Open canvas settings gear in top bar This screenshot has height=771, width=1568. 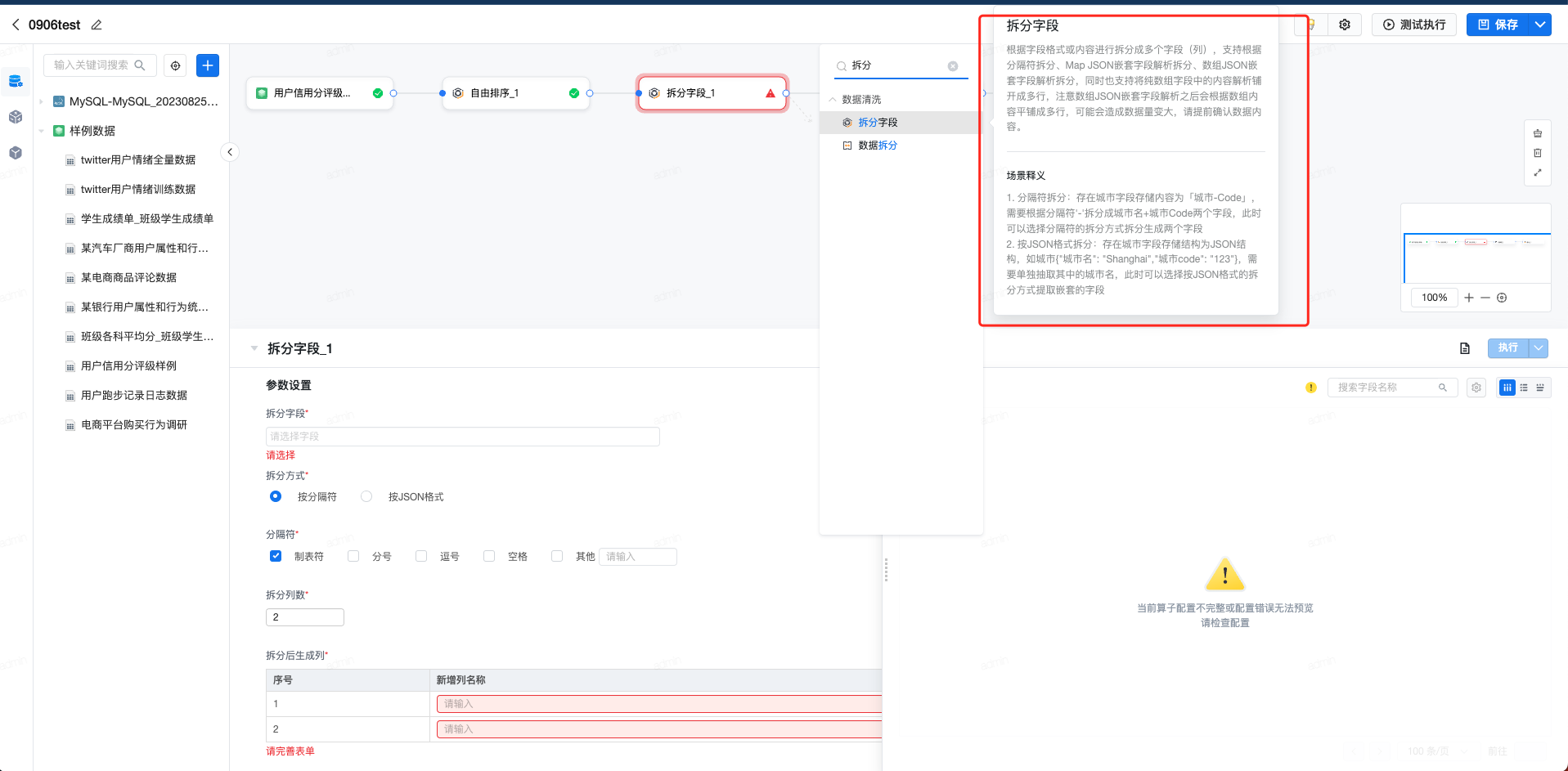pyautogui.click(x=1345, y=25)
